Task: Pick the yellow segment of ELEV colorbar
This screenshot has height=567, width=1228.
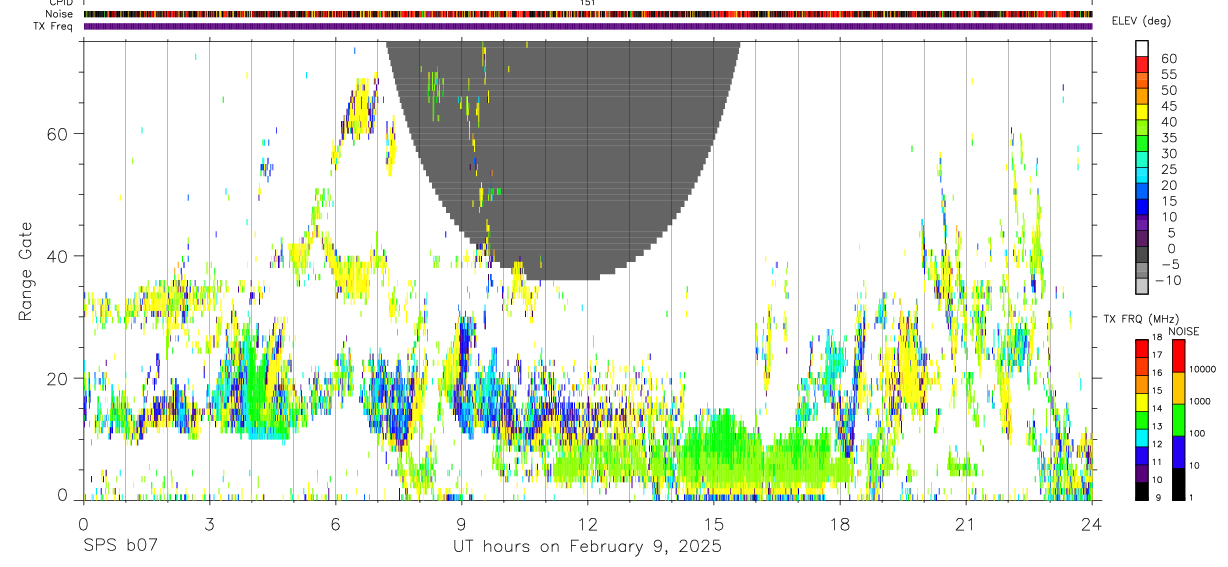Action: [1142, 112]
